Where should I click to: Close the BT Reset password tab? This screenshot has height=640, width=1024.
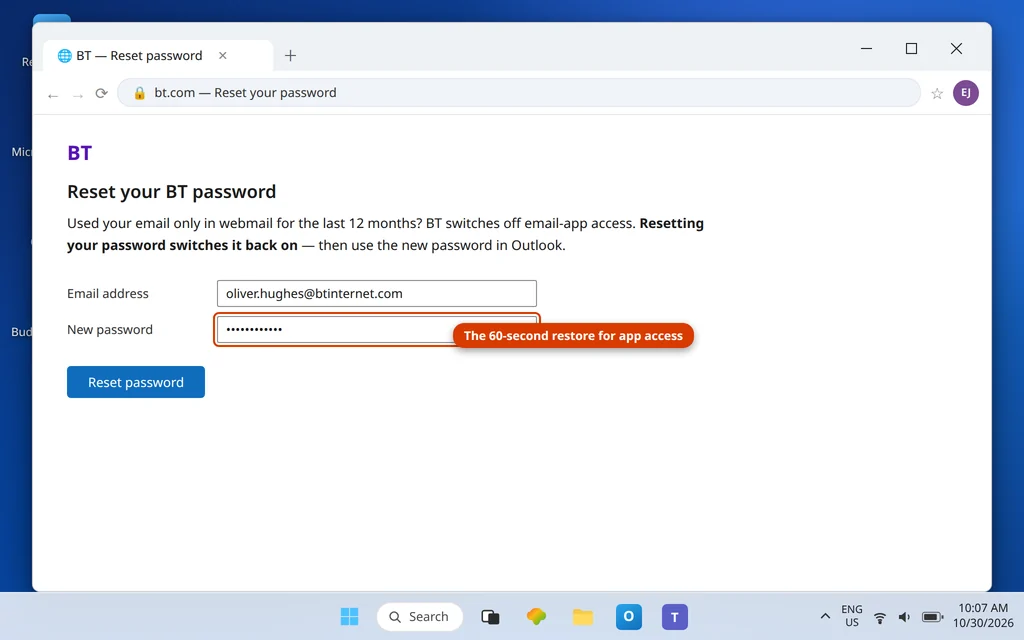223,56
